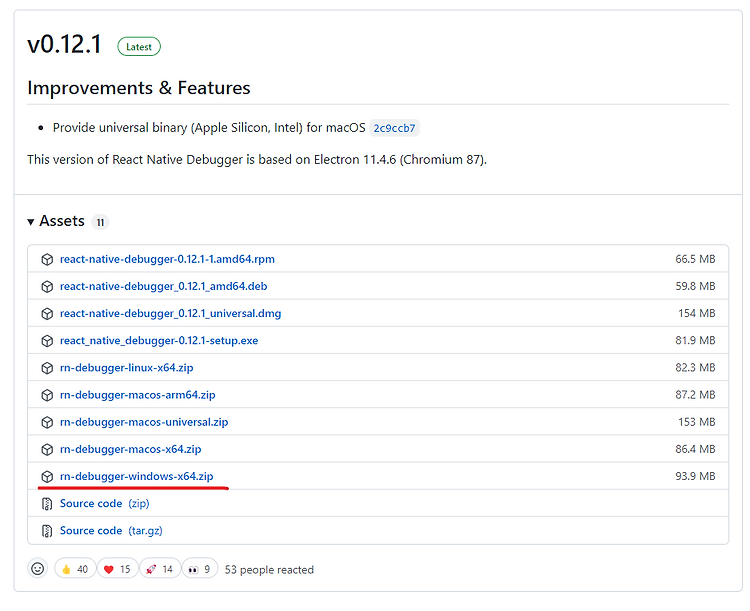Click the Electron 11.4.6 version sentence
Screen dimensions: 750x611
(257, 160)
